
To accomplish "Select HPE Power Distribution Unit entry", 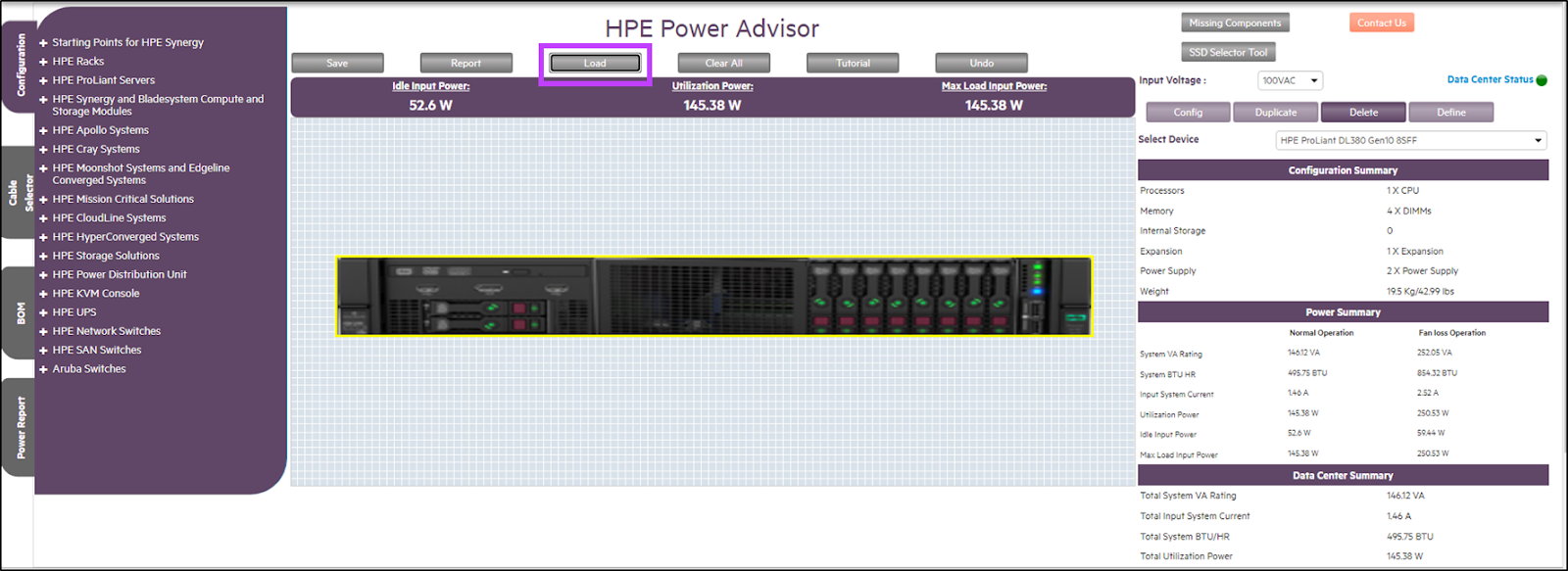I will click(120, 275).
